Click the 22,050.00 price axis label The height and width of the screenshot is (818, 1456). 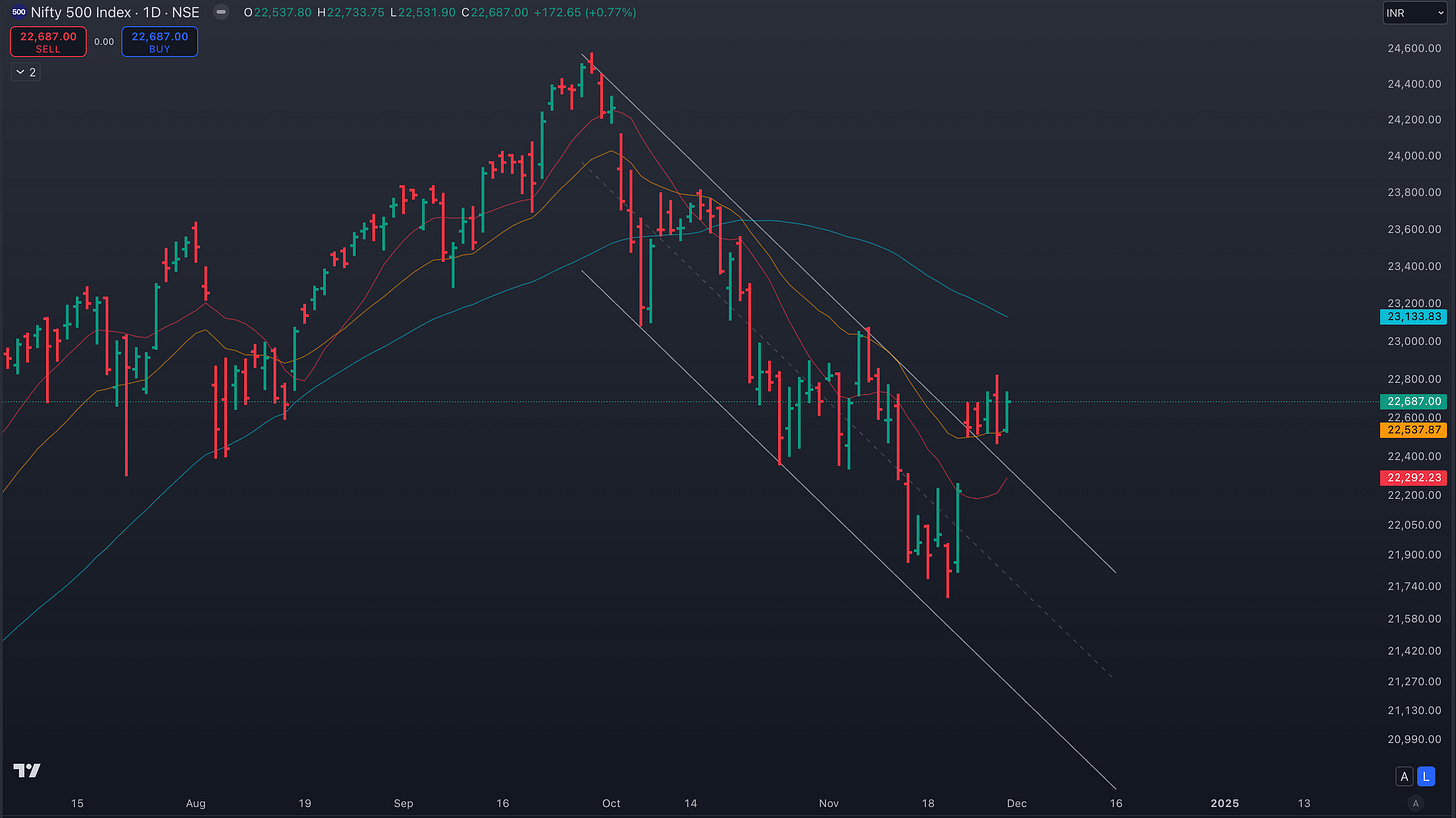point(1414,525)
